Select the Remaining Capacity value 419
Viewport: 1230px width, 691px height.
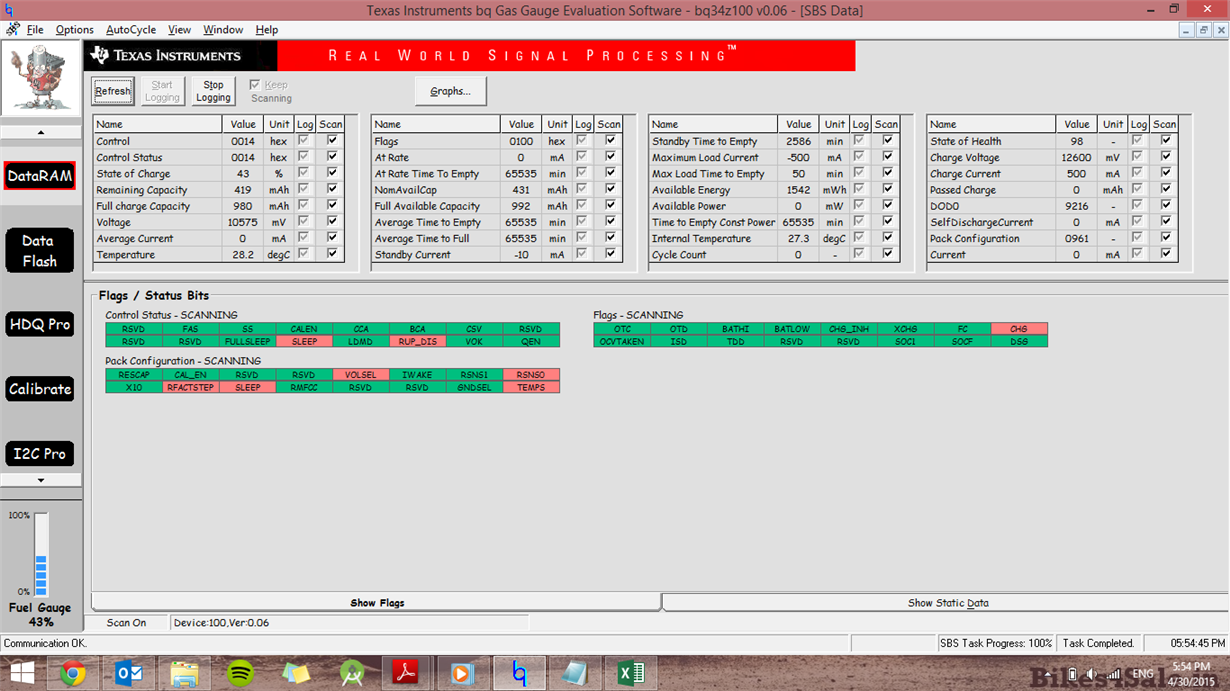coord(243,190)
